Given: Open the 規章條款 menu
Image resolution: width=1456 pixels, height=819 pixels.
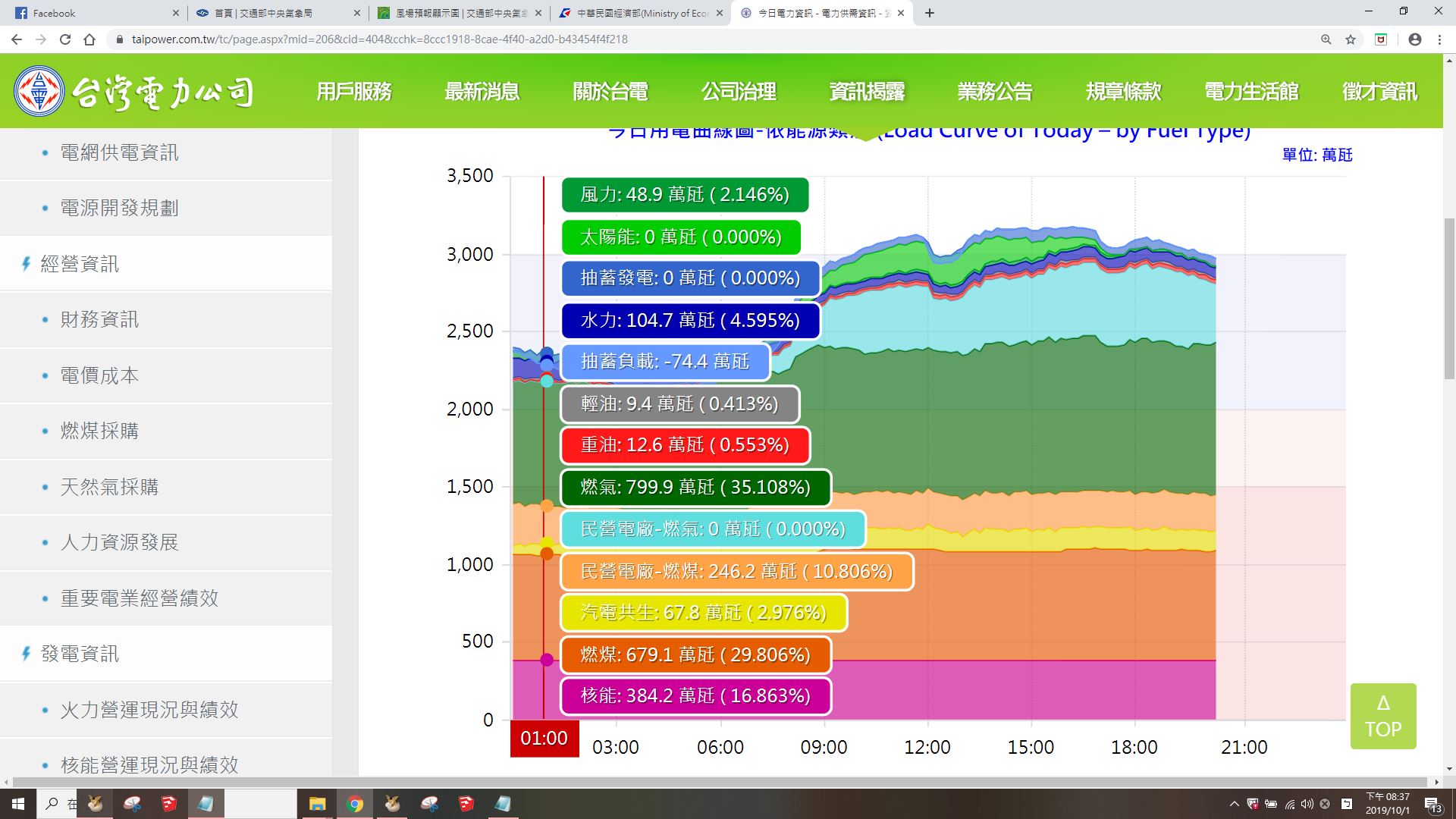Looking at the screenshot, I should 1123,92.
